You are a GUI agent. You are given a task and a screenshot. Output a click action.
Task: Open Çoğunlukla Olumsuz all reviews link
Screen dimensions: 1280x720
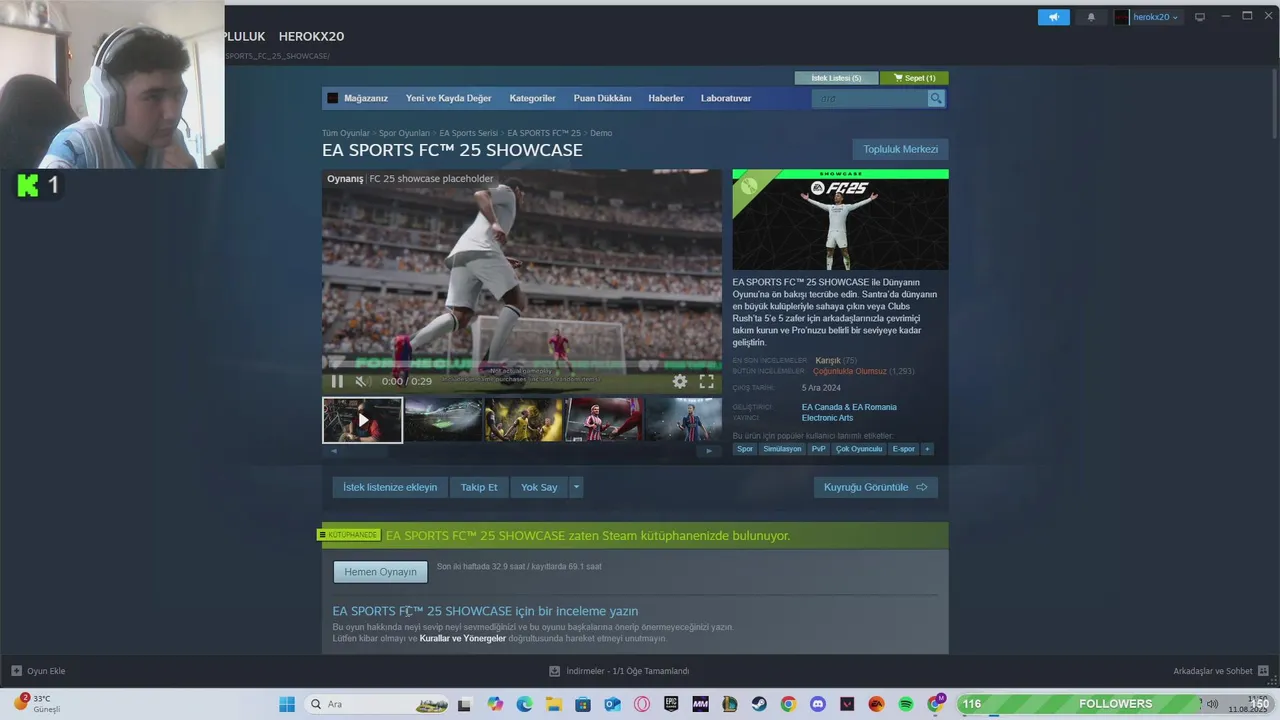[x=850, y=371]
